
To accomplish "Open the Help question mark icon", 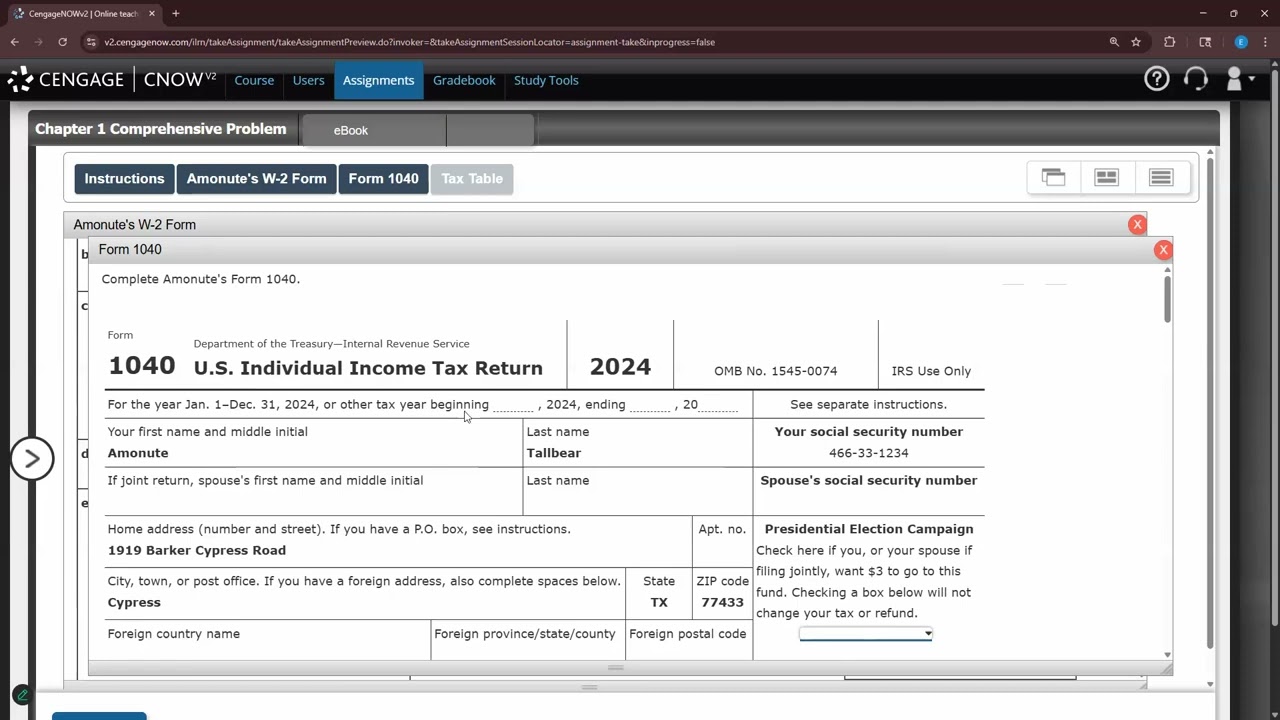I will 1157,80.
